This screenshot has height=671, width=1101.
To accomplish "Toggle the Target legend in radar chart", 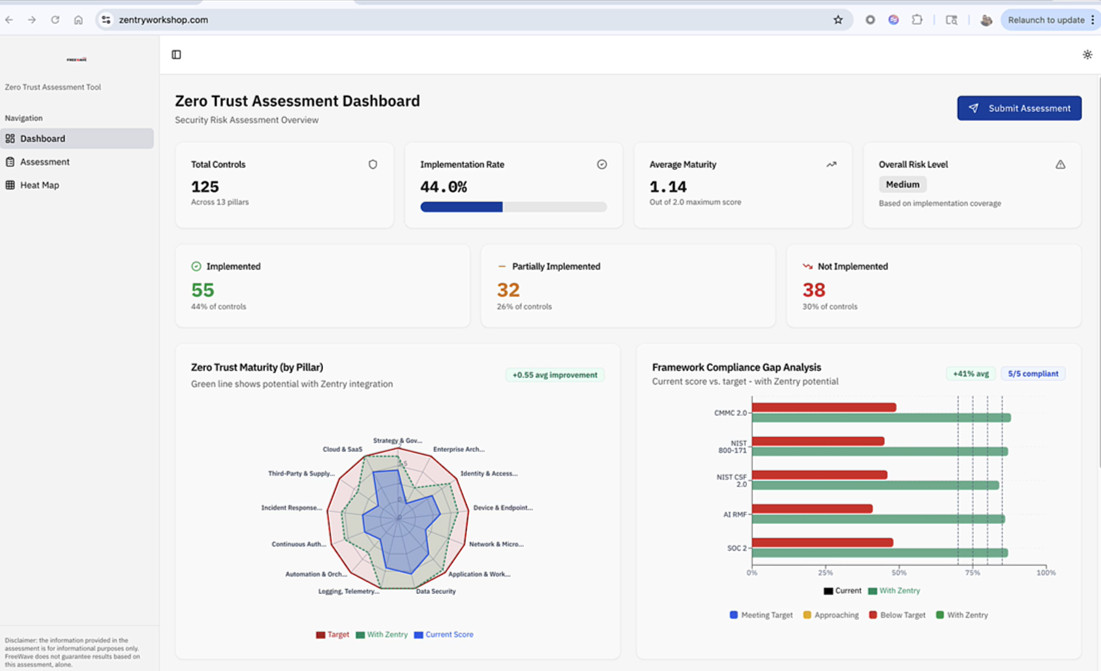I will click(333, 634).
